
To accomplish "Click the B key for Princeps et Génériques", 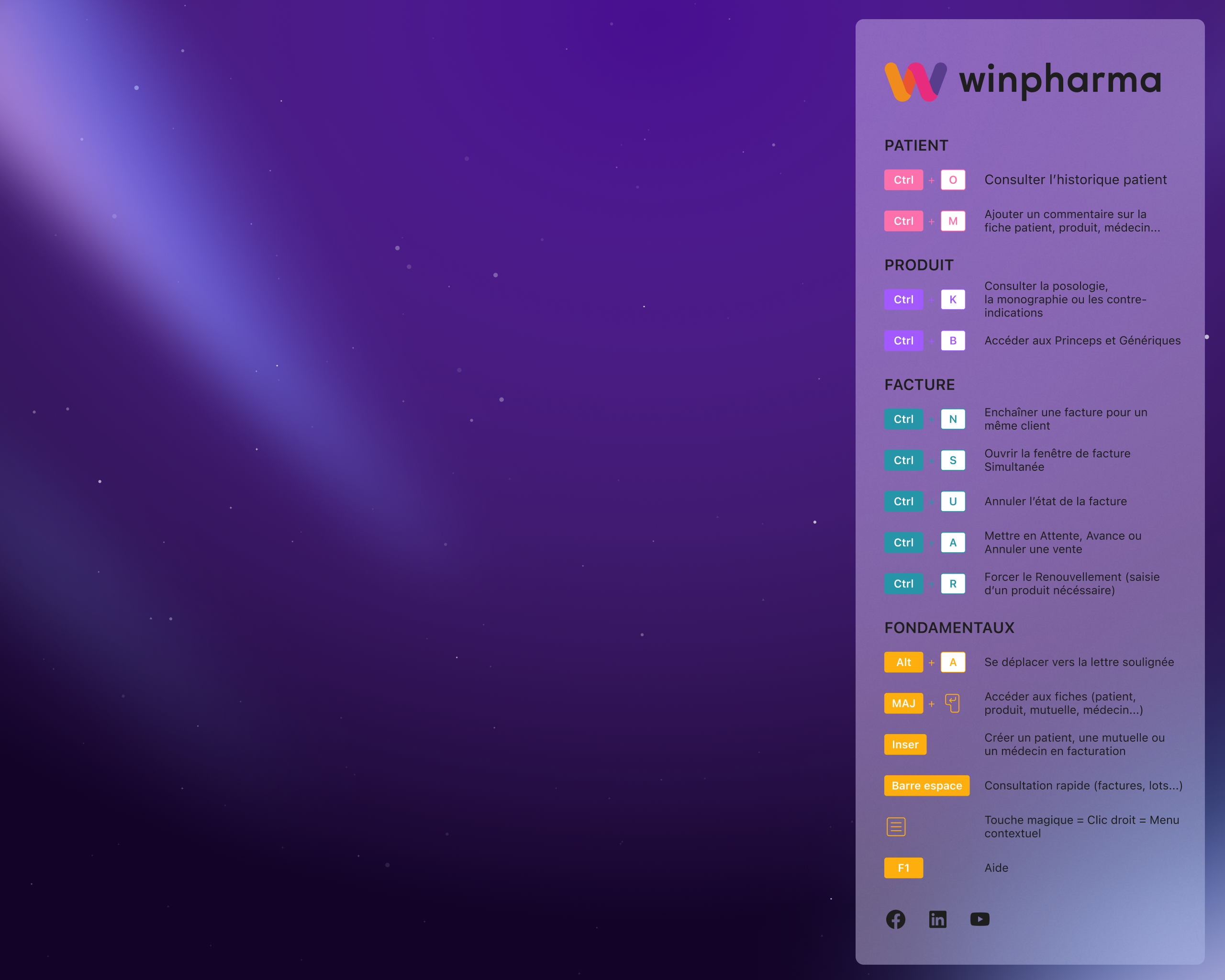I will tap(953, 341).
